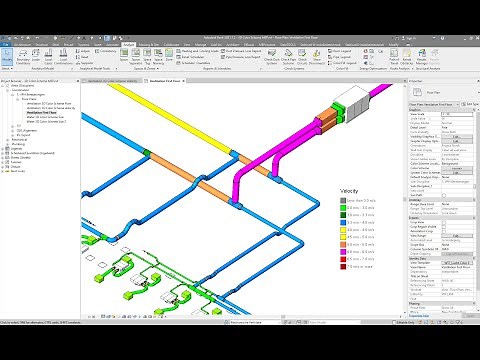The height and width of the screenshot is (360, 480).
Task: Switch to the Ventilation First Floor view tab
Action: coord(165,81)
